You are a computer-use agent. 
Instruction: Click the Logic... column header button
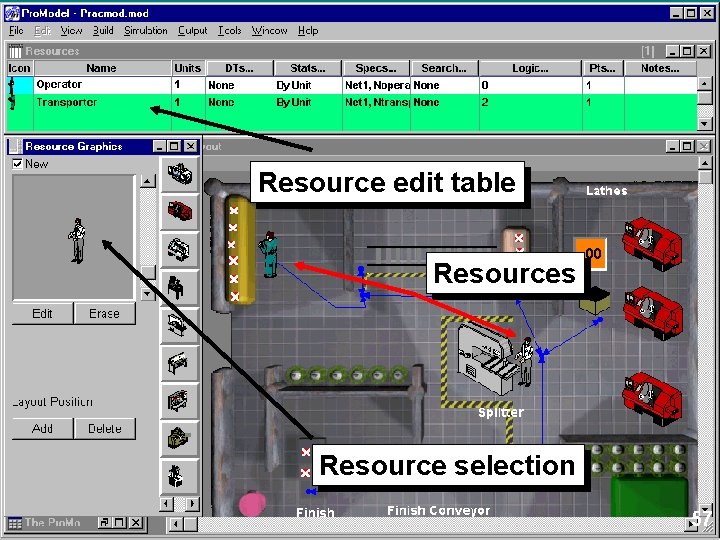click(x=530, y=68)
